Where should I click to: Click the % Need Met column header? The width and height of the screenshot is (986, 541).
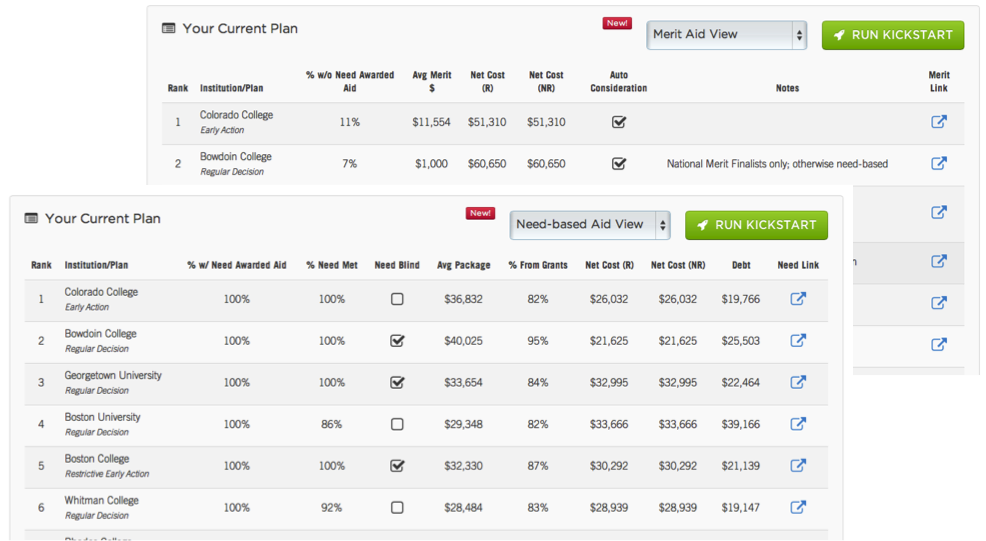[332, 265]
